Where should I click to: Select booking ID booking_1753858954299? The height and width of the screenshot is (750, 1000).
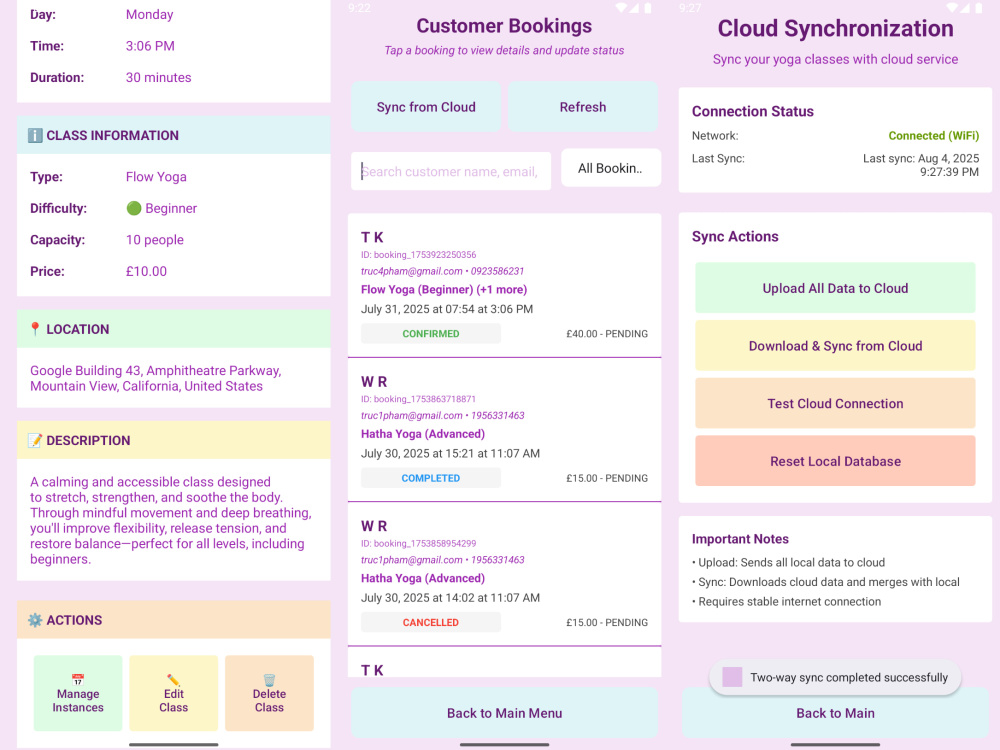click(x=418, y=543)
